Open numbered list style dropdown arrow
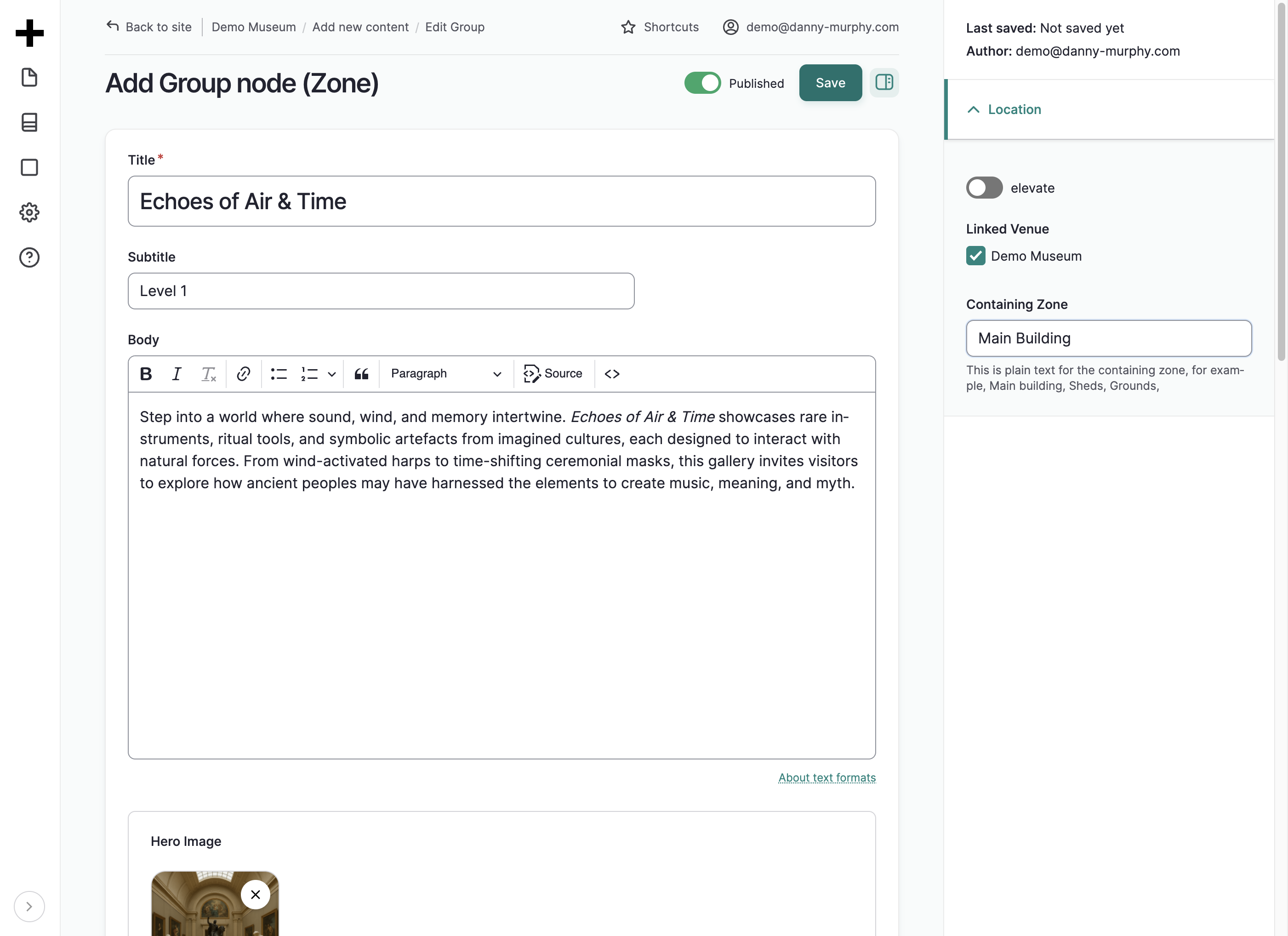Screen dimensions: 1288x936 tap(332, 374)
